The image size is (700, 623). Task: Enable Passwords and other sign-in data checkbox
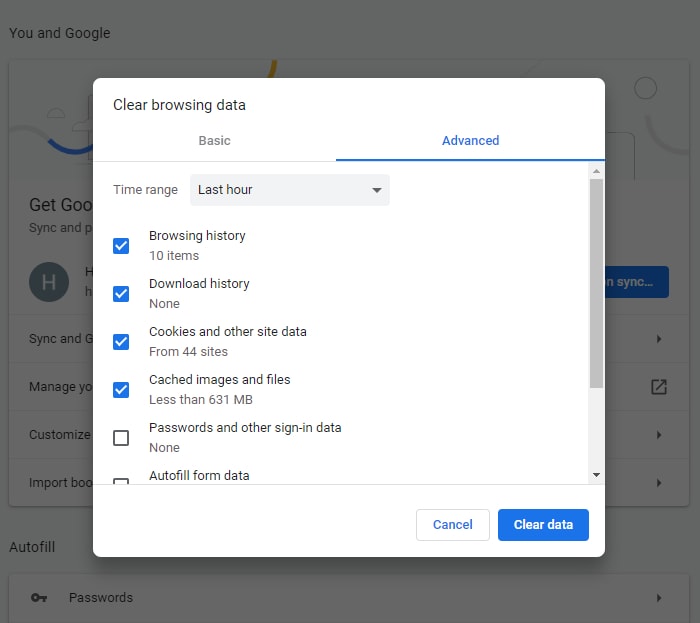pos(121,438)
